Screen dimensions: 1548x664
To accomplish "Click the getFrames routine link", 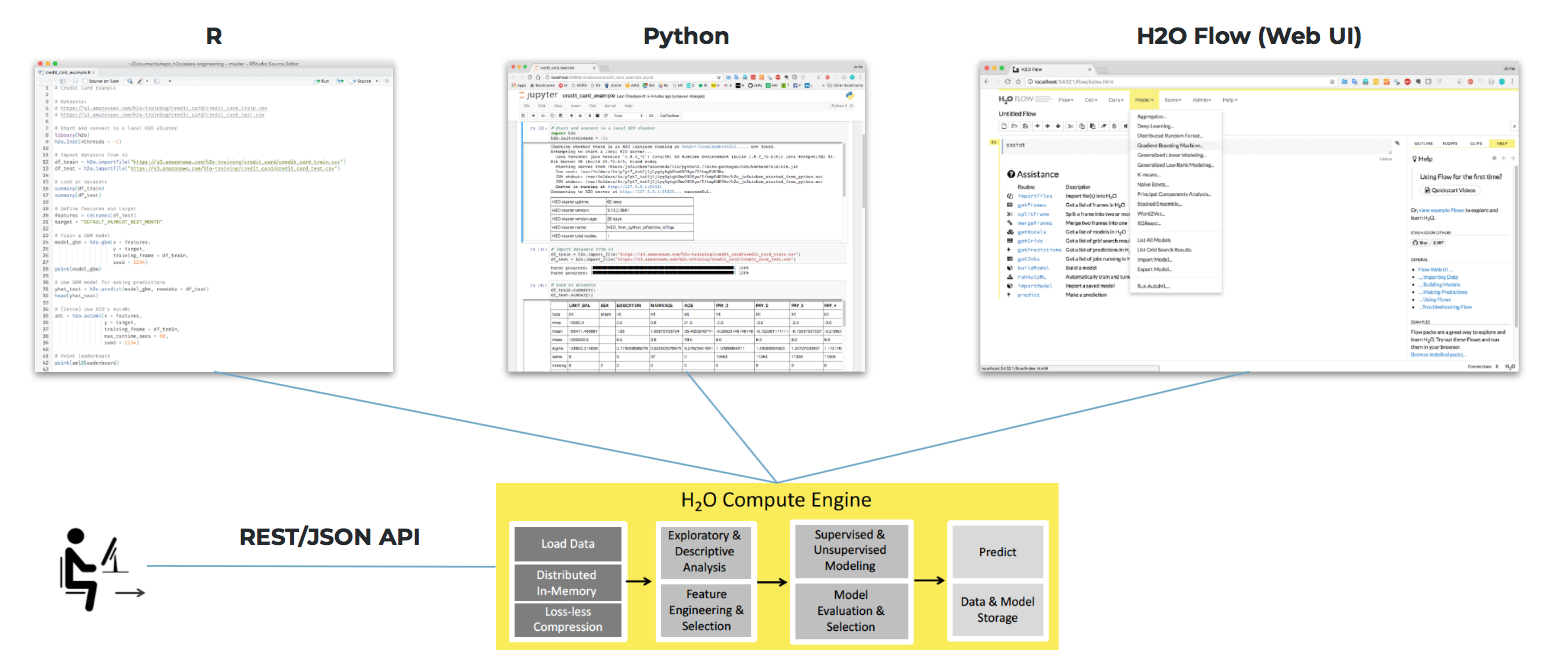I will [1032, 205].
